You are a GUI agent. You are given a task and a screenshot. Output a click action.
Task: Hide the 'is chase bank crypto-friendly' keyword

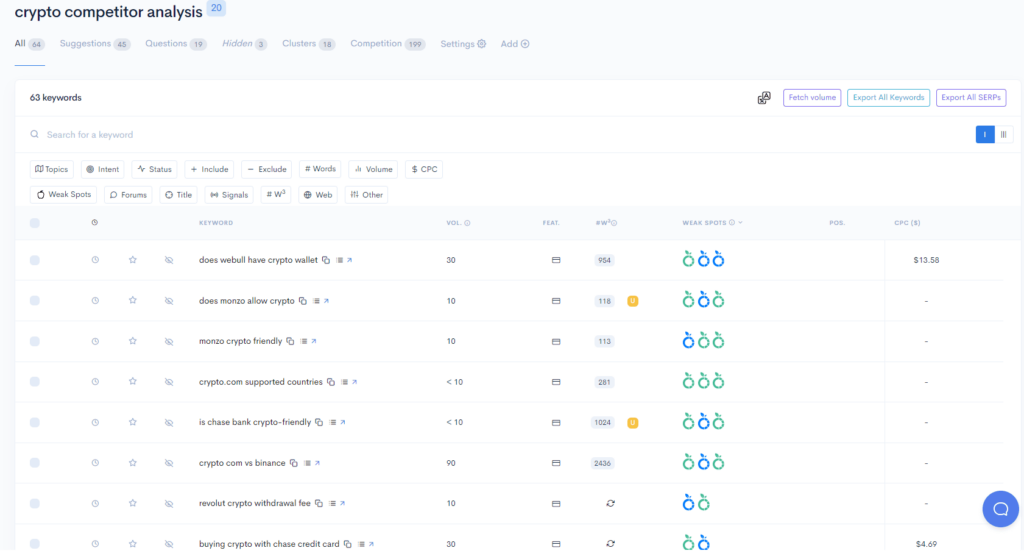point(169,423)
